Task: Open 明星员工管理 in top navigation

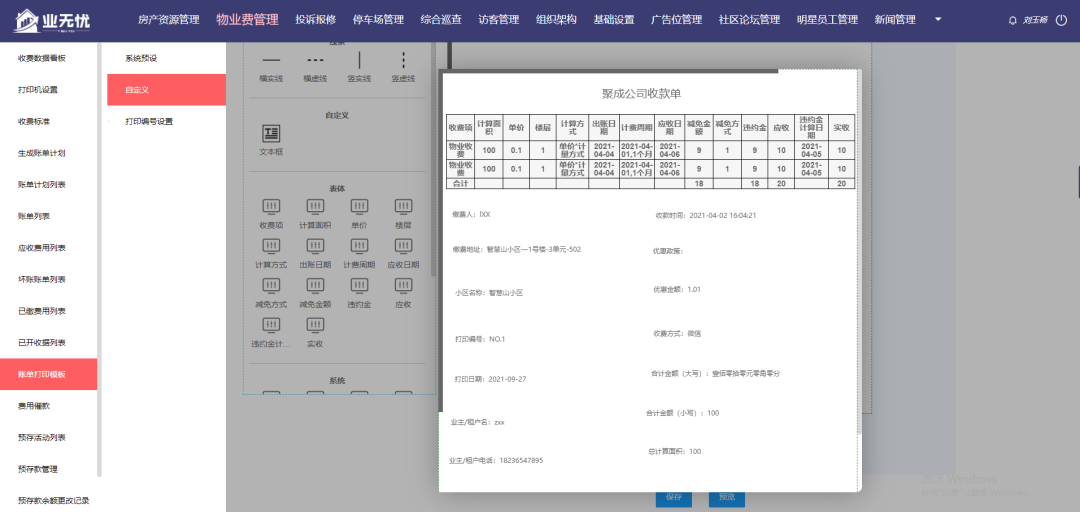Action: click(827, 20)
